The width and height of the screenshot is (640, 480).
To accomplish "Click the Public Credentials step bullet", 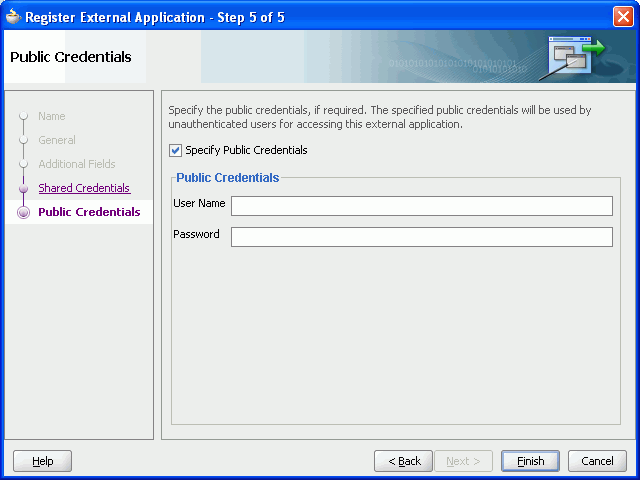I will pyautogui.click(x=23, y=212).
